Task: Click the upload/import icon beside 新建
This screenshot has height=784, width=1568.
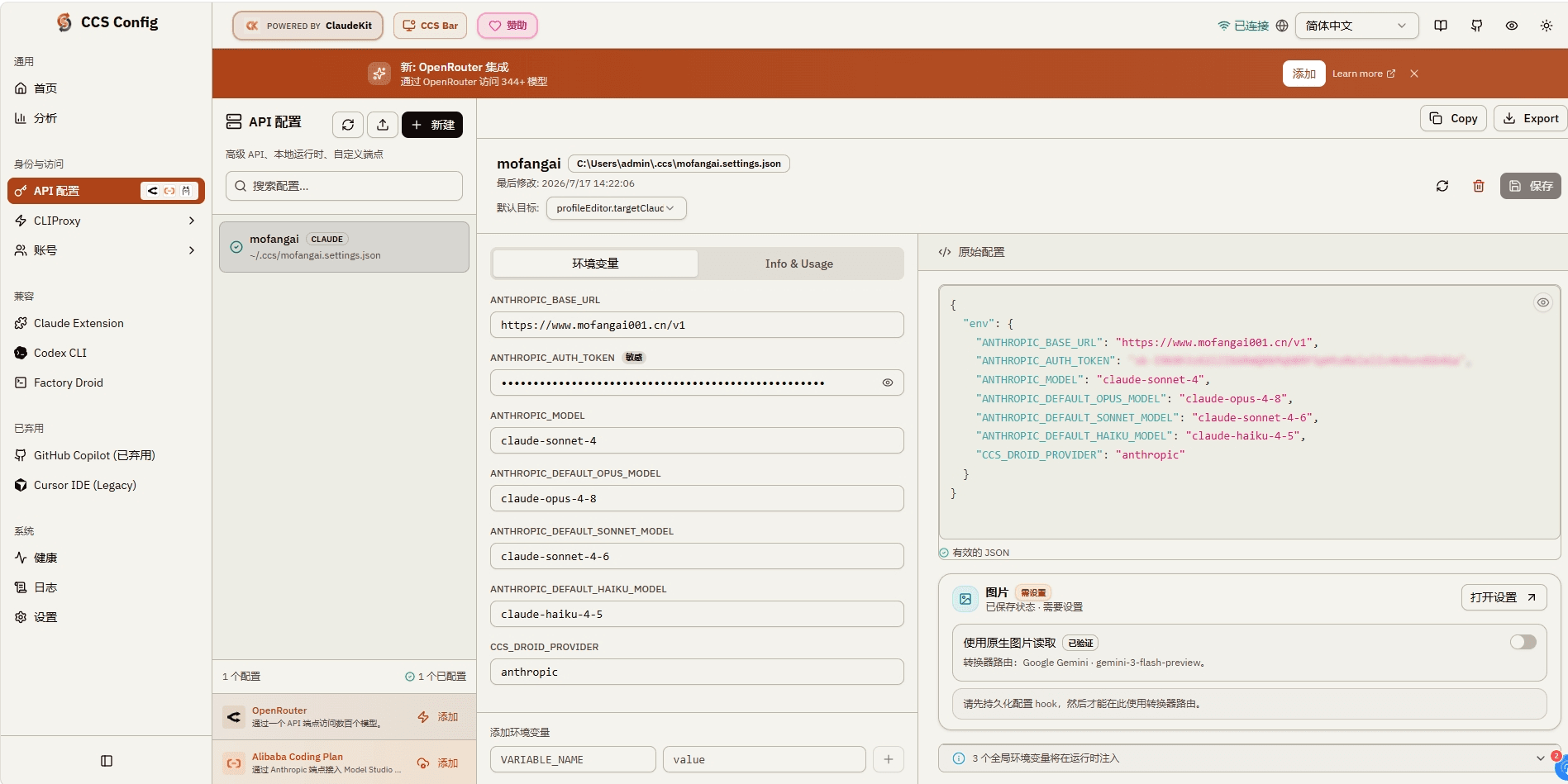Action: pyautogui.click(x=383, y=125)
